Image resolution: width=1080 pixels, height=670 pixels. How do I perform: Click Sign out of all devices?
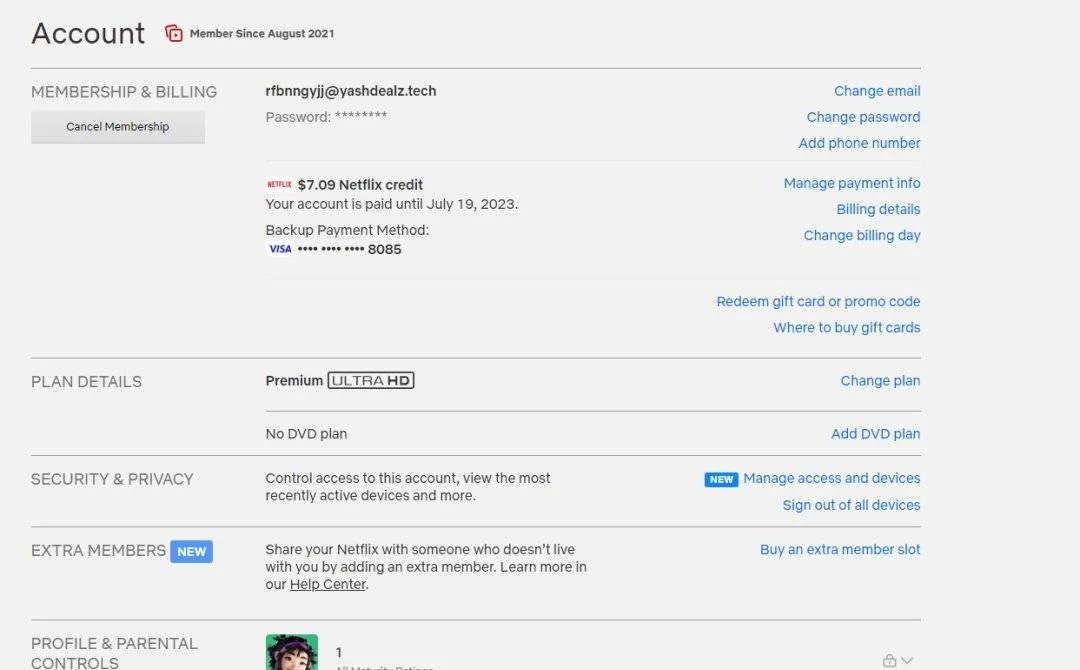coord(851,505)
